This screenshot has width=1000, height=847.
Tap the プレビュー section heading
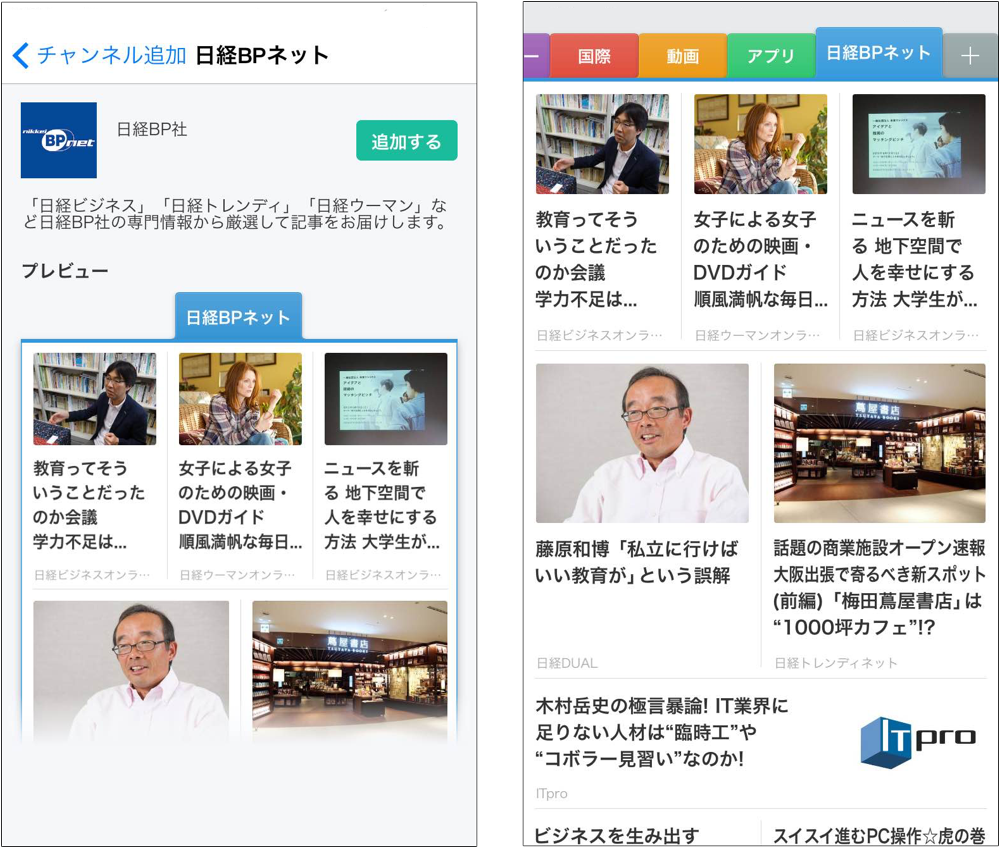click(65, 270)
